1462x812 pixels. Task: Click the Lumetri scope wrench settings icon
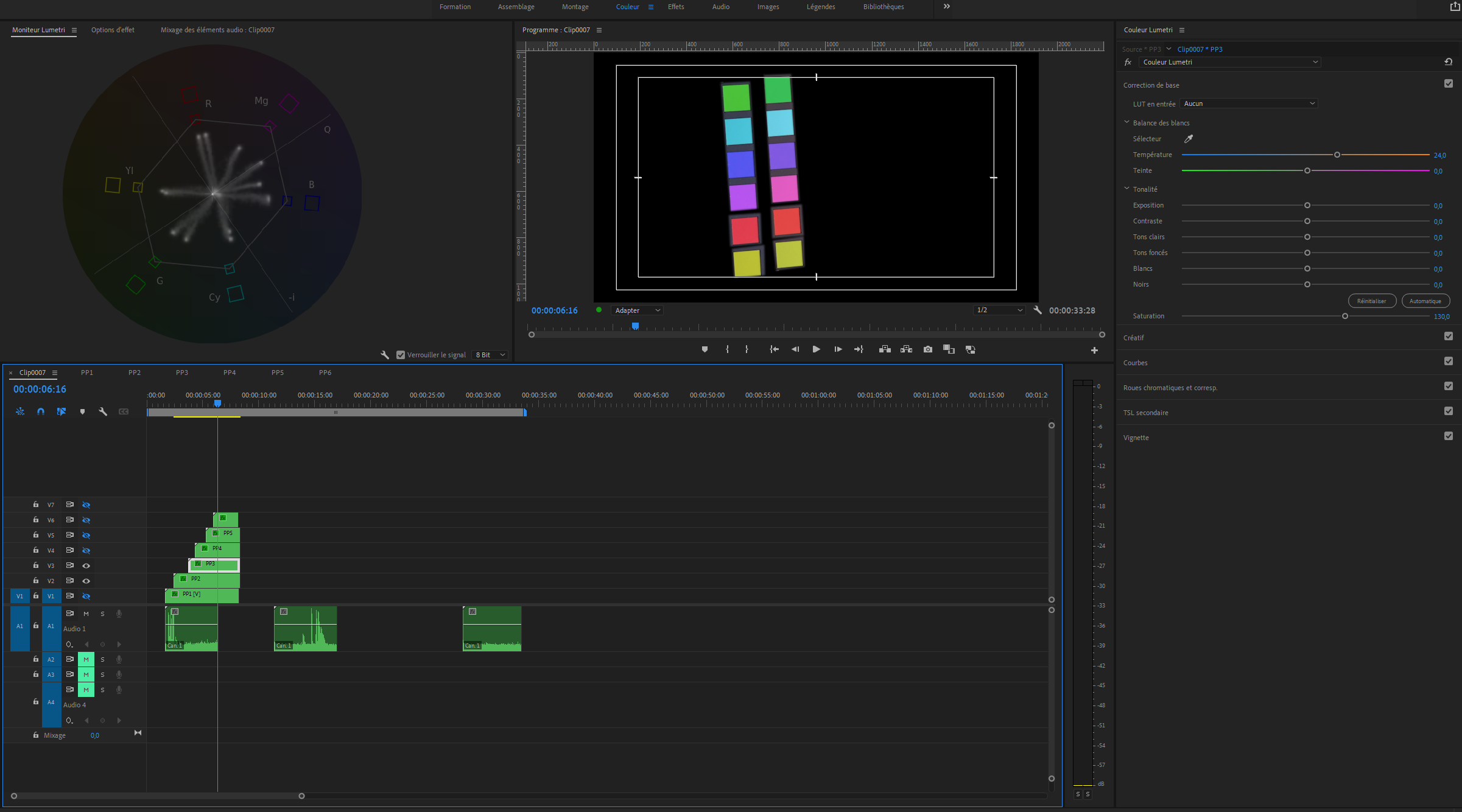[x=385, y=355]
